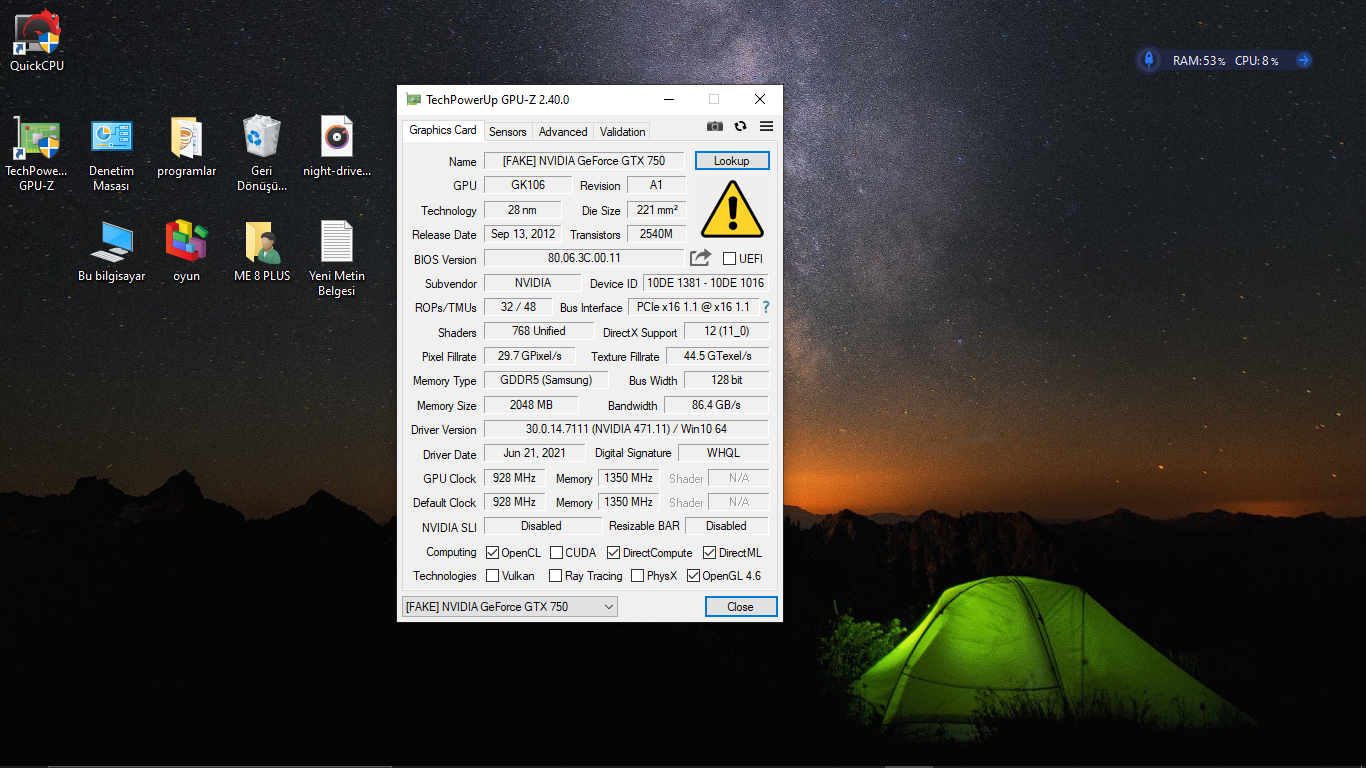Click the Die Size value 221 mm²
This screenshot has width=1366, height=768.
coord(657,210)
